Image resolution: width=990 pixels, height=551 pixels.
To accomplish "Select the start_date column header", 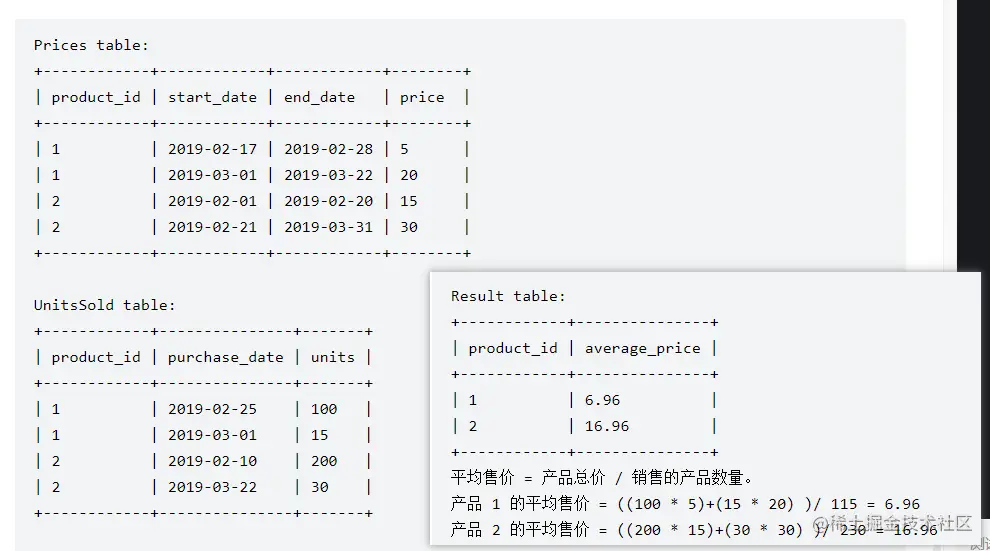I will pos(212,97).
